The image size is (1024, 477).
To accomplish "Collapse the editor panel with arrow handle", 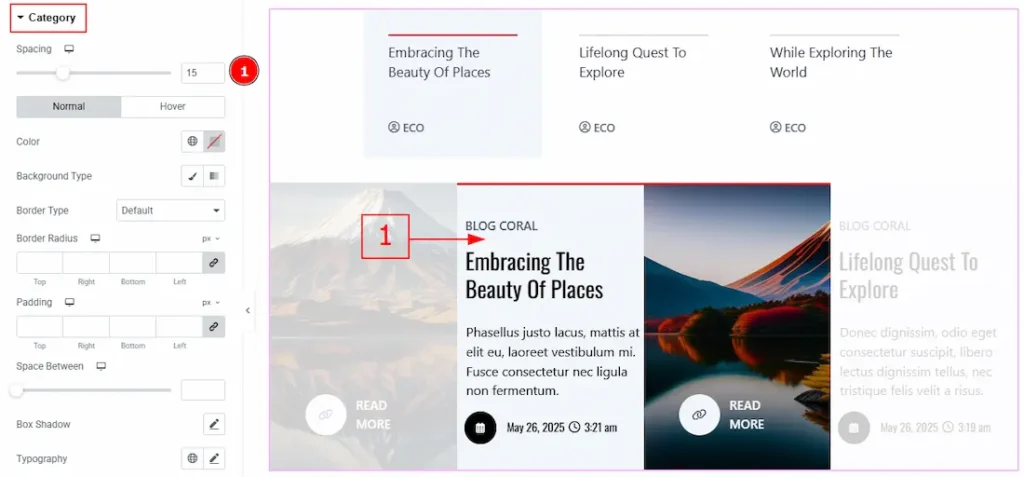I will click(248, 311).
